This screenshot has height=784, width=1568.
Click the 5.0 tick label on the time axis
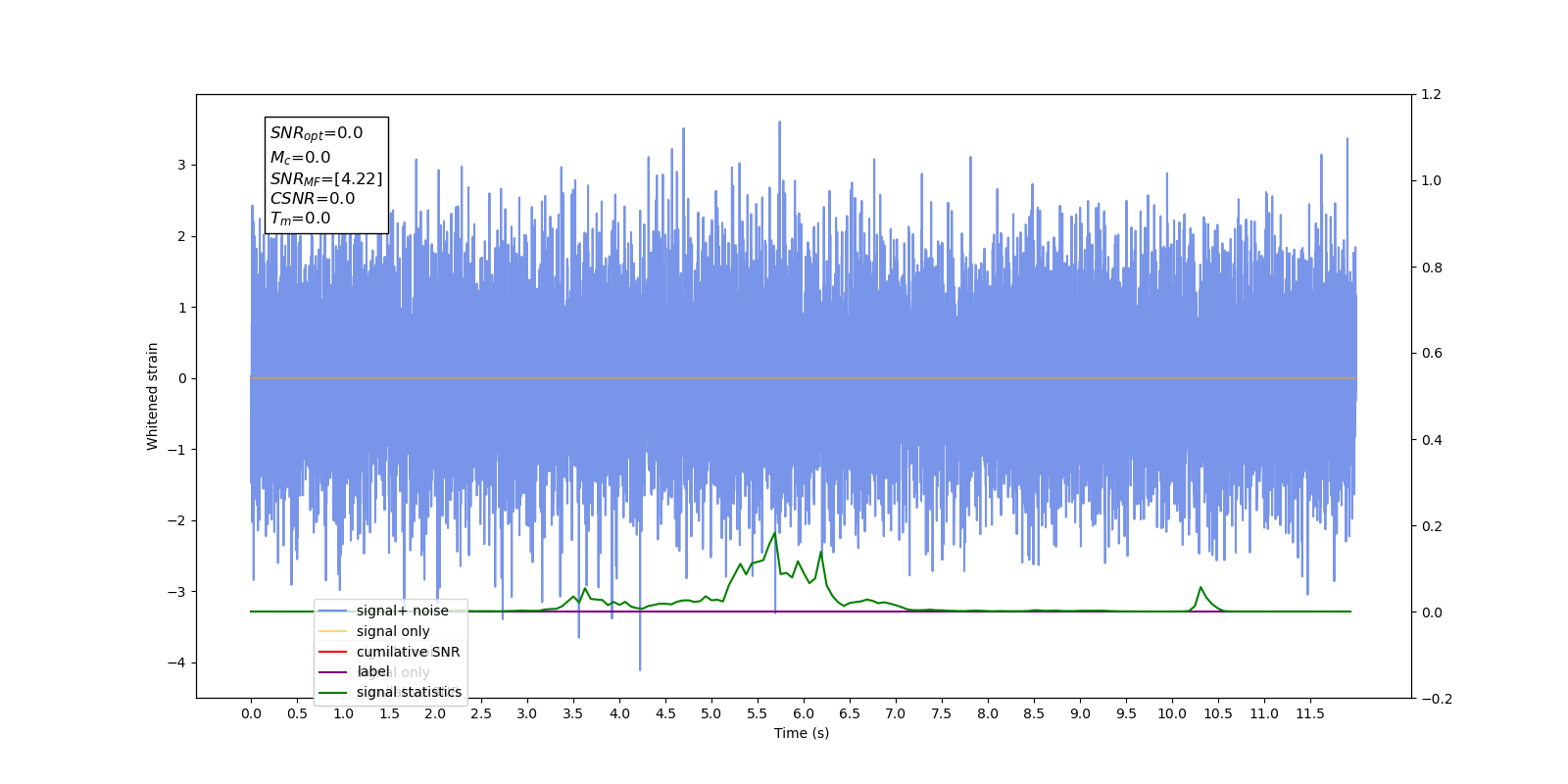coord(711,713)
